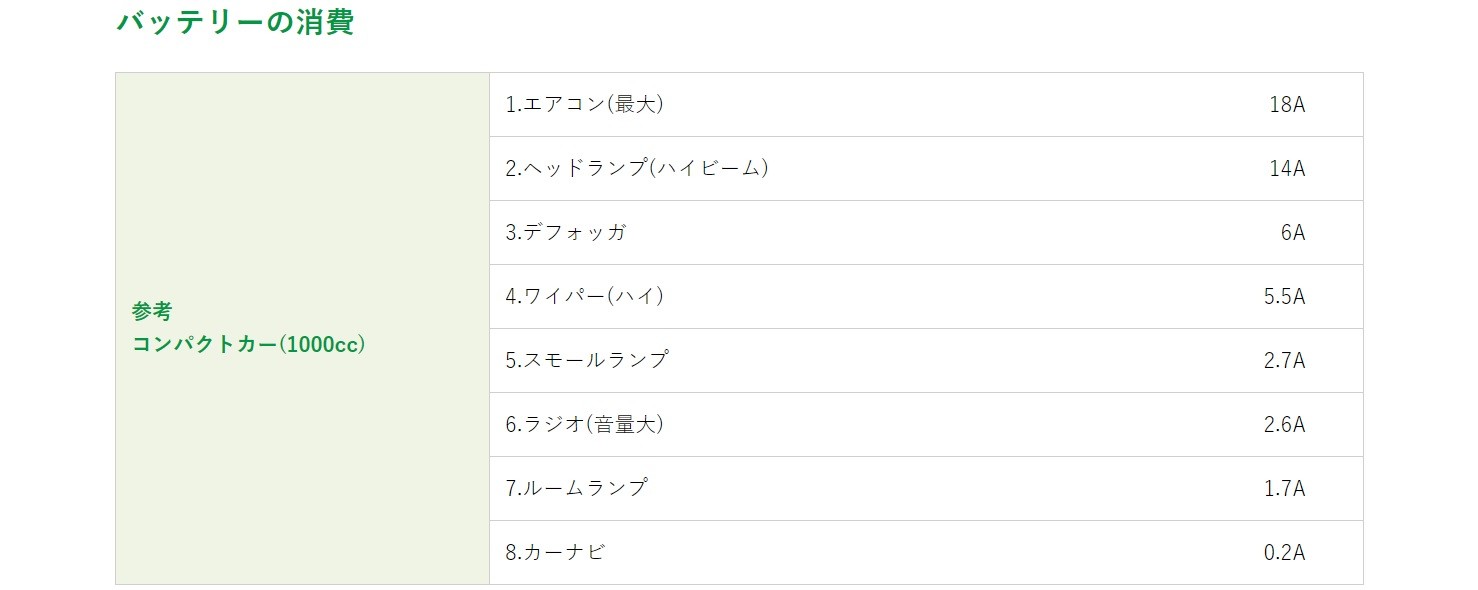This screenshot has height=590, width=1478.
Task: Select the 8.カーナビ row label
Action: point(556,552)
